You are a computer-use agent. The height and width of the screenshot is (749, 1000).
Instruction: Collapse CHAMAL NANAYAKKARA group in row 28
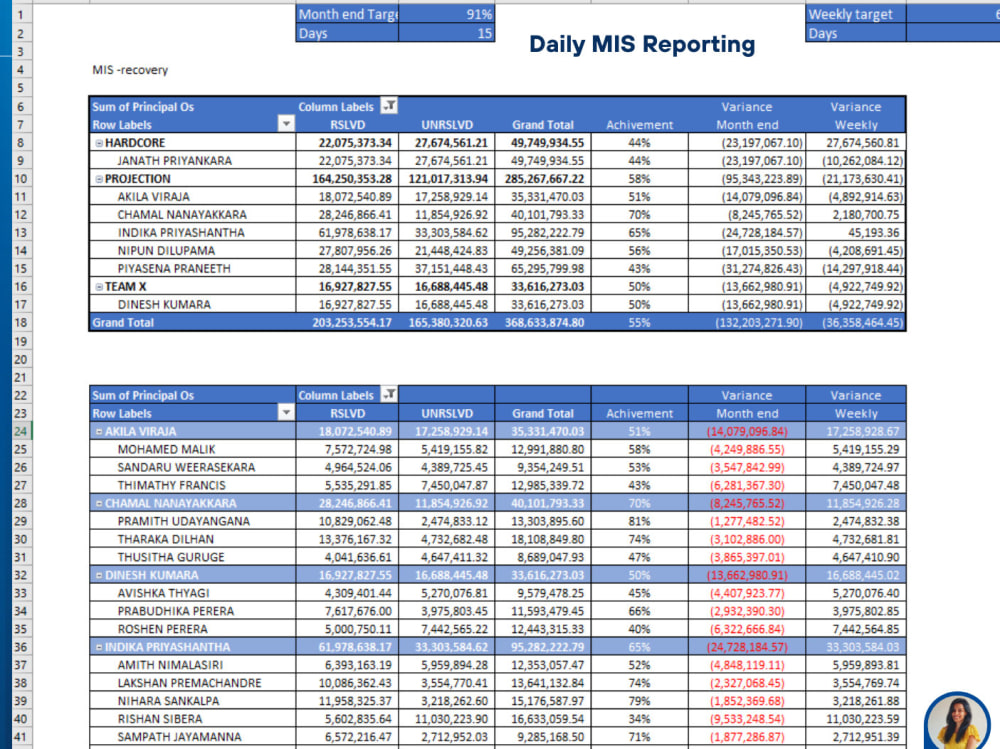(99, 503)
